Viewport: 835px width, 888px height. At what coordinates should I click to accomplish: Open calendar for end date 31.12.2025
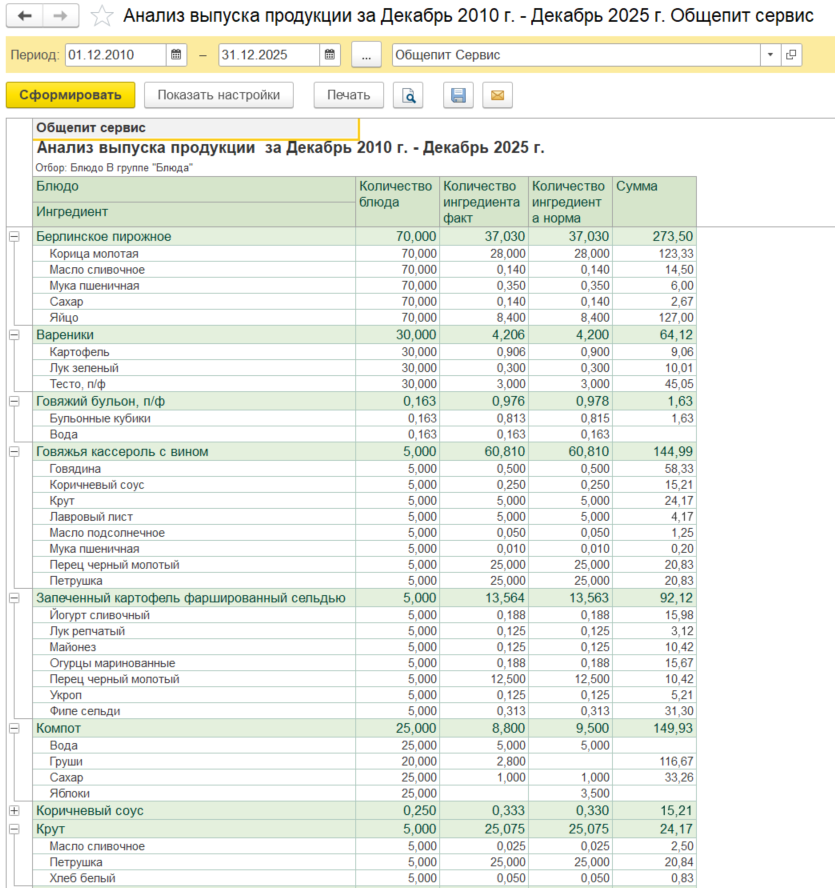329,55
